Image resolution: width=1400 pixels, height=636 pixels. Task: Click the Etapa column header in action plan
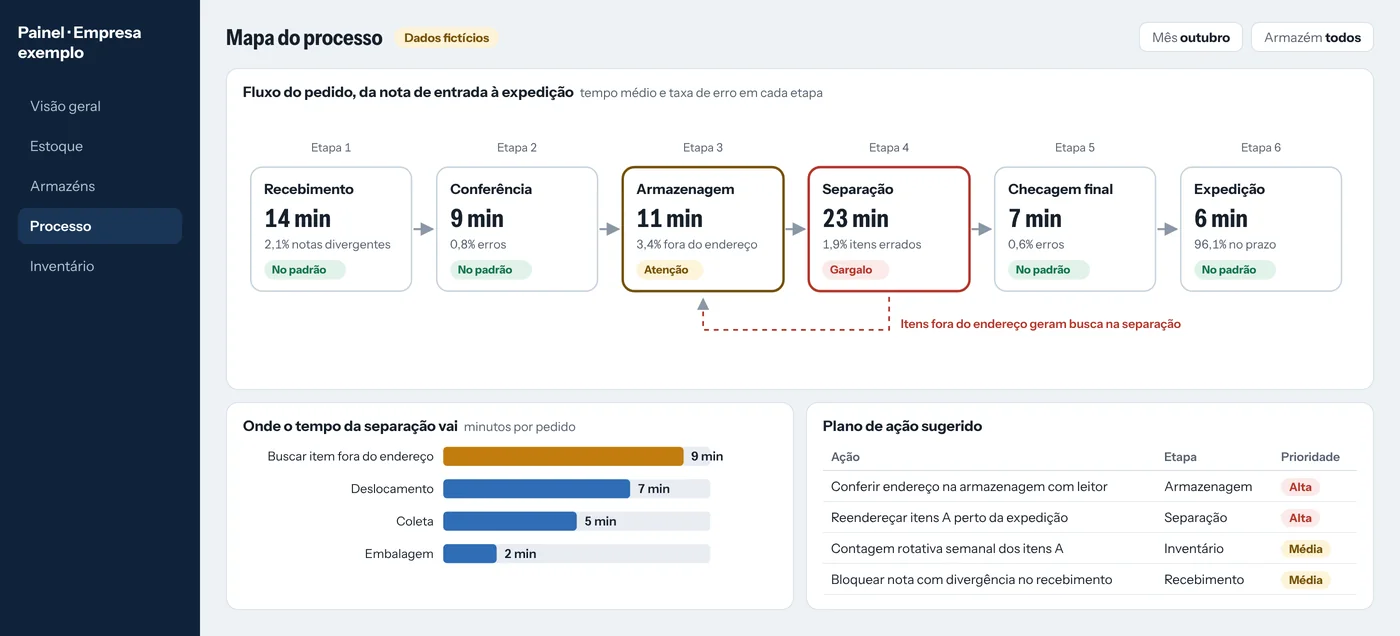[x=1180, y=457]
